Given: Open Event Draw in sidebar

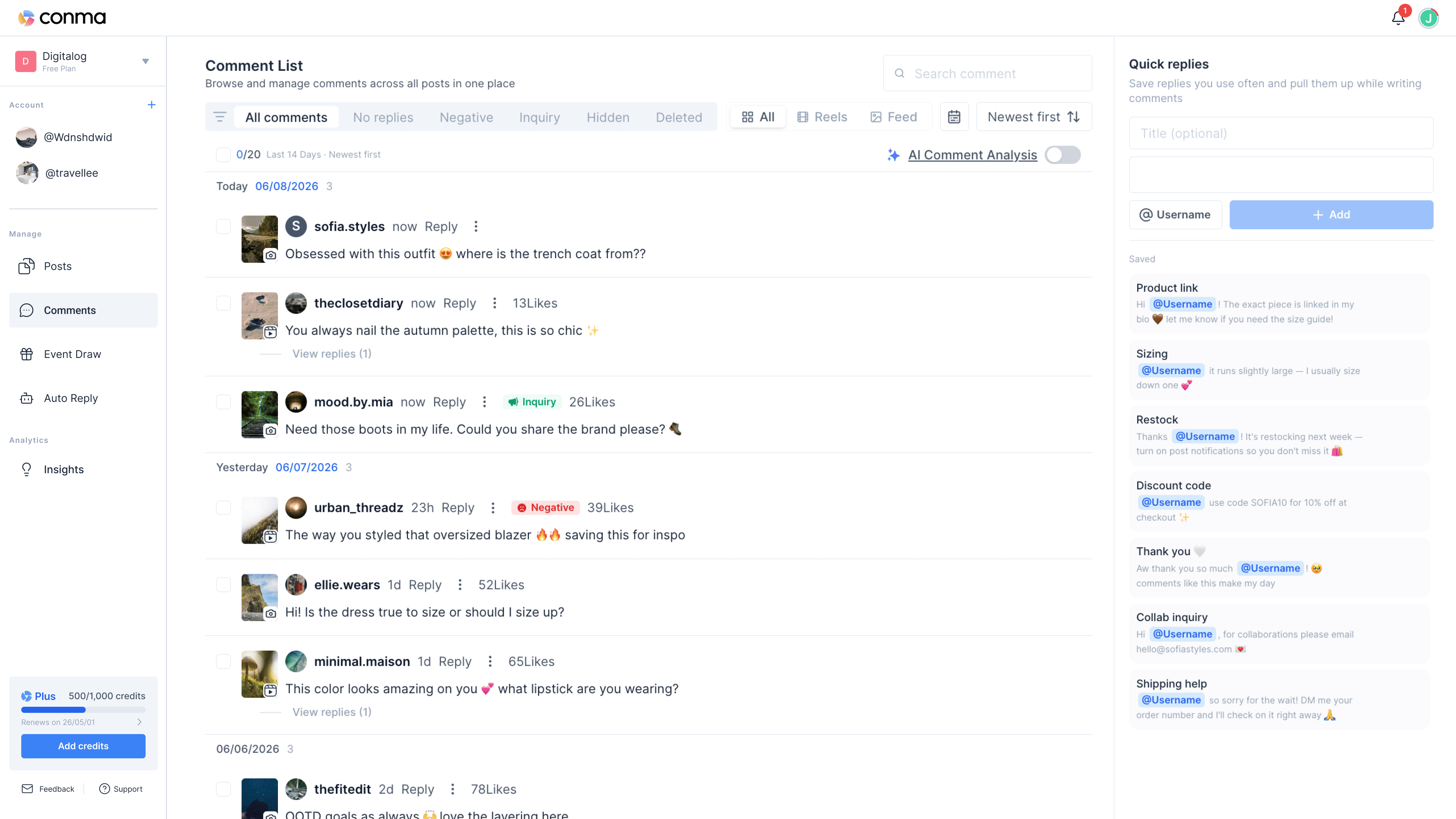Looking at the screenshot, I should coord(83,355).
